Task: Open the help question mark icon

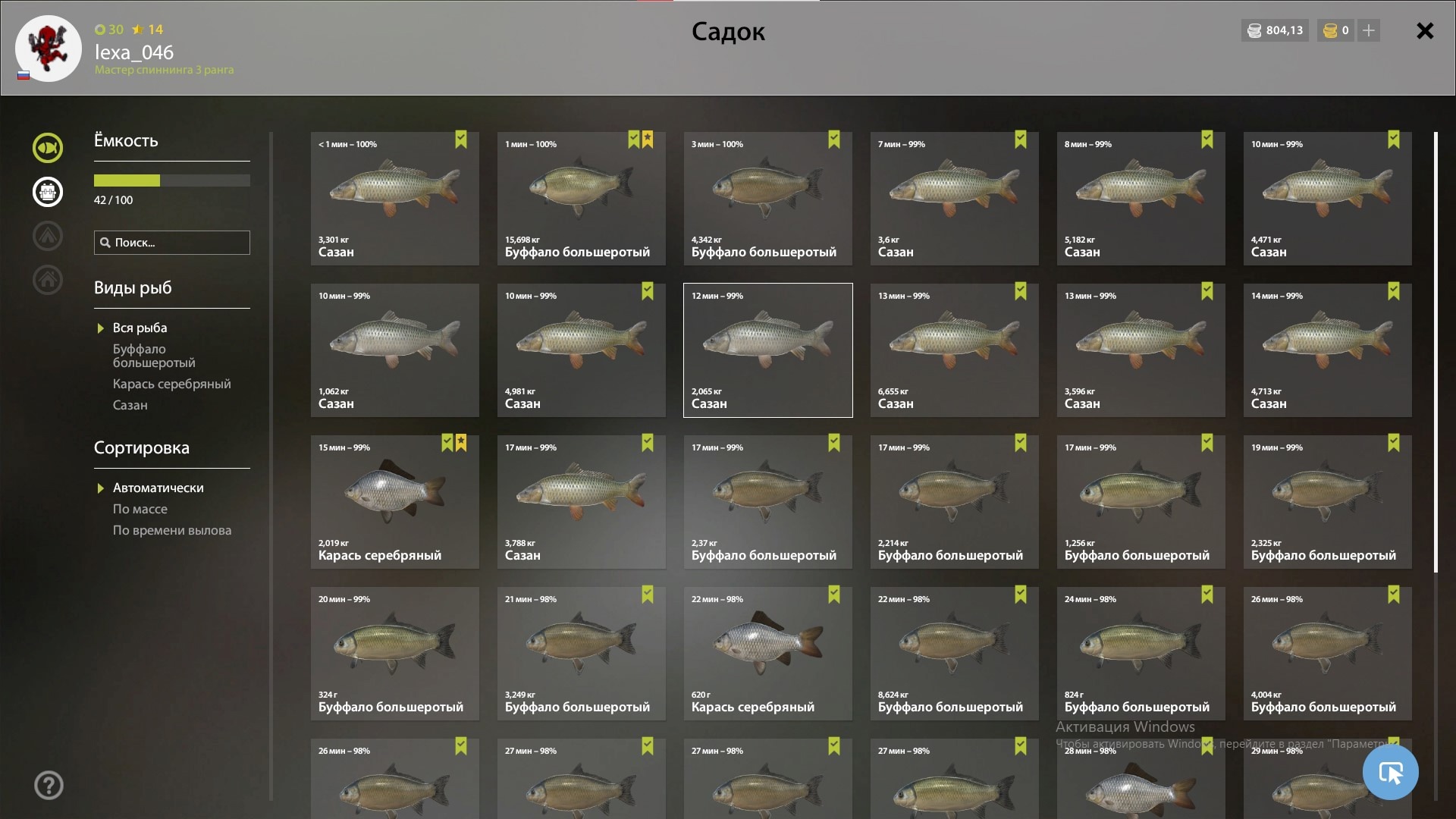Action: click(x=49, y=786)
